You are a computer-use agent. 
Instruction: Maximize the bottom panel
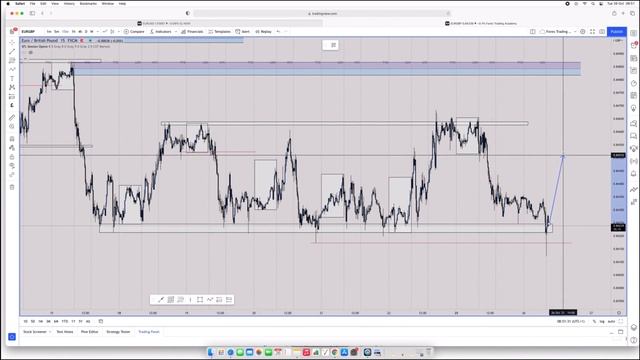621,332
